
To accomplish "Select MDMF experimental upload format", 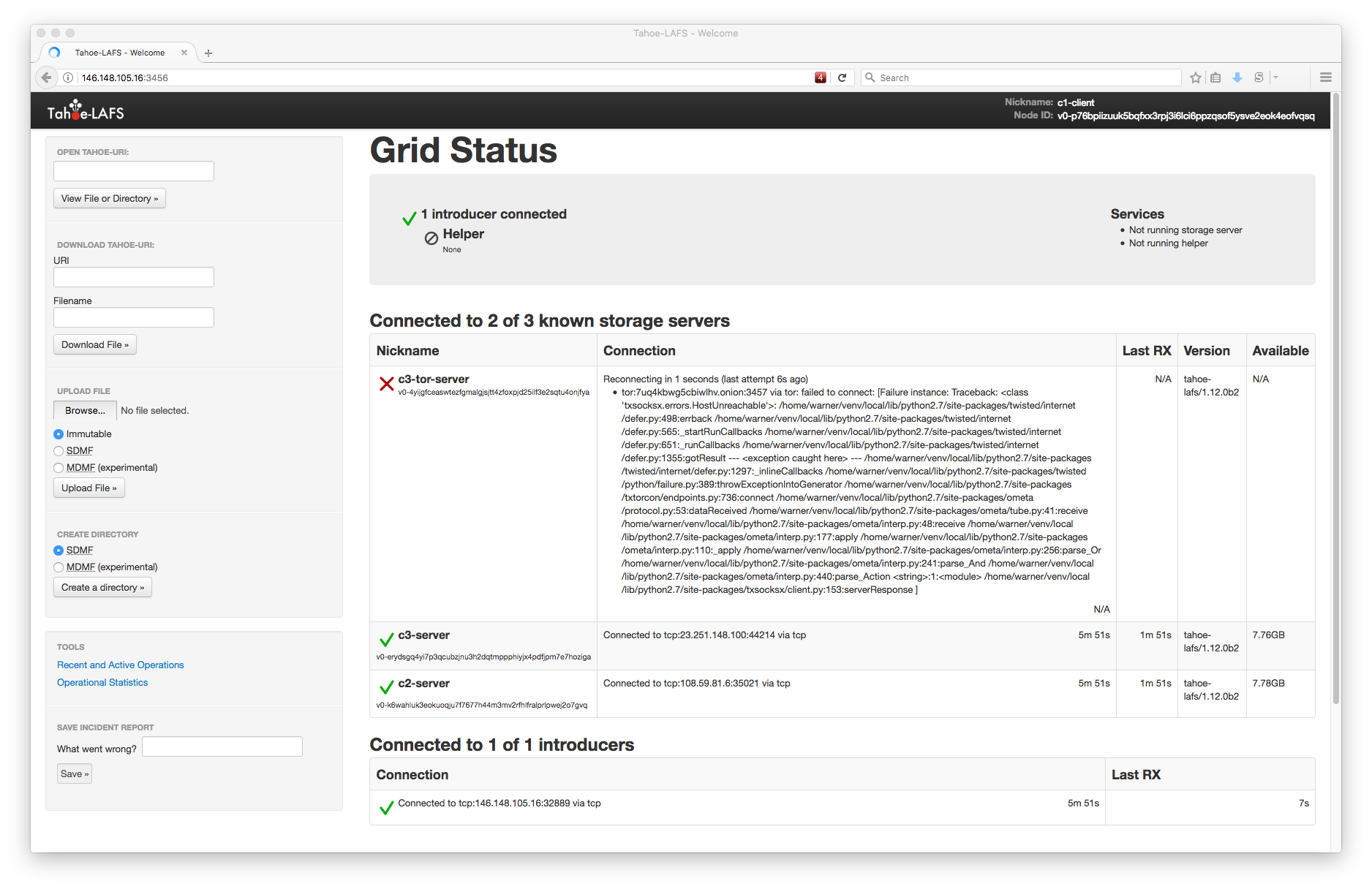I will [59, 468].
